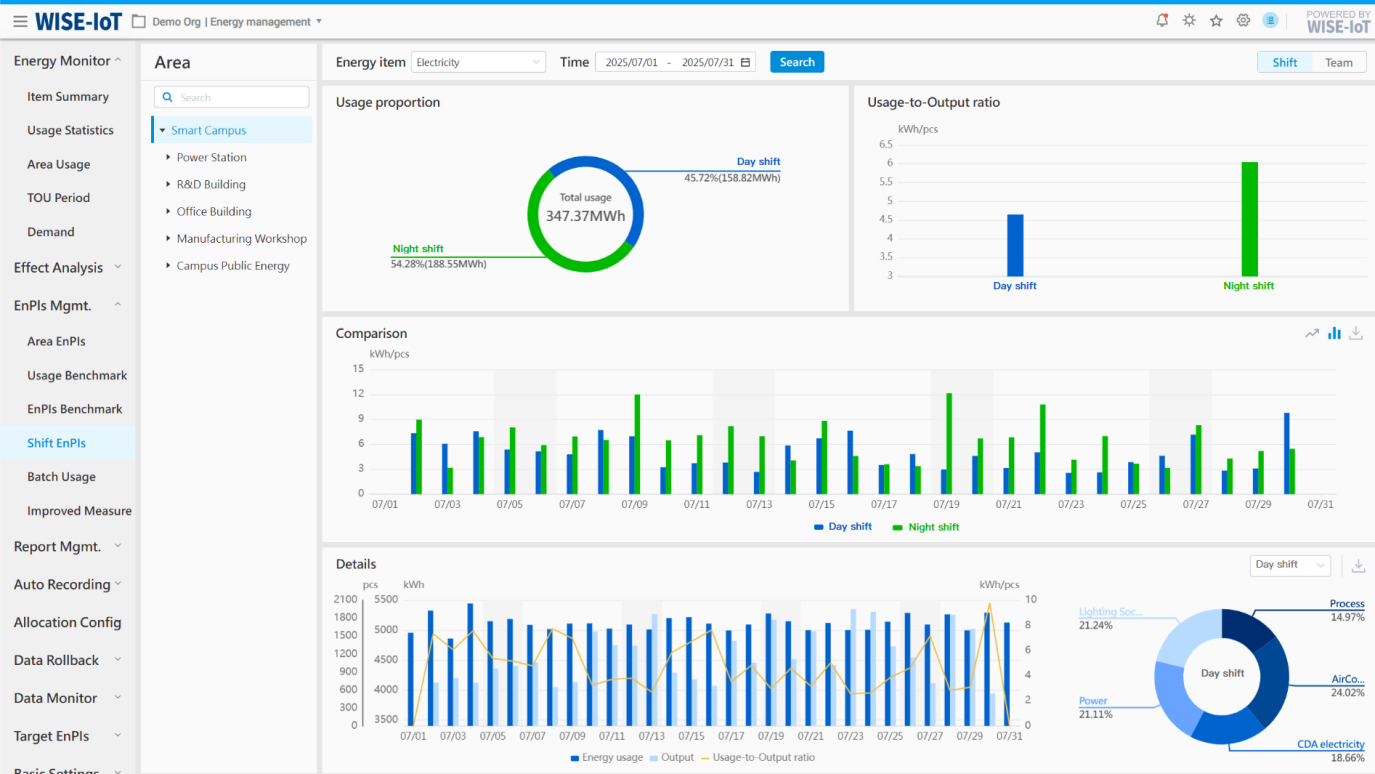
Task: Download the Details chart data
Action: pyautogui.click(x=1358, y=566)
